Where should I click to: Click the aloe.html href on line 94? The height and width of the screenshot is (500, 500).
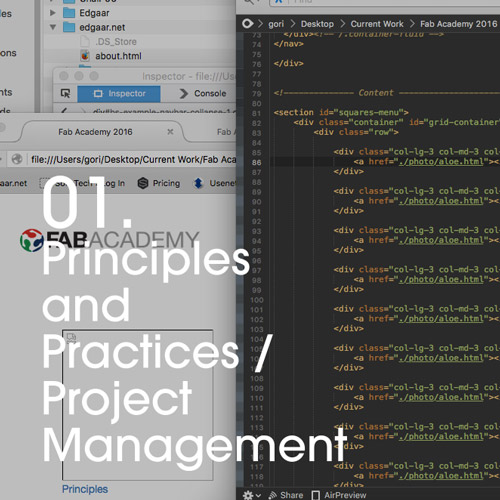tap(441, 240)
